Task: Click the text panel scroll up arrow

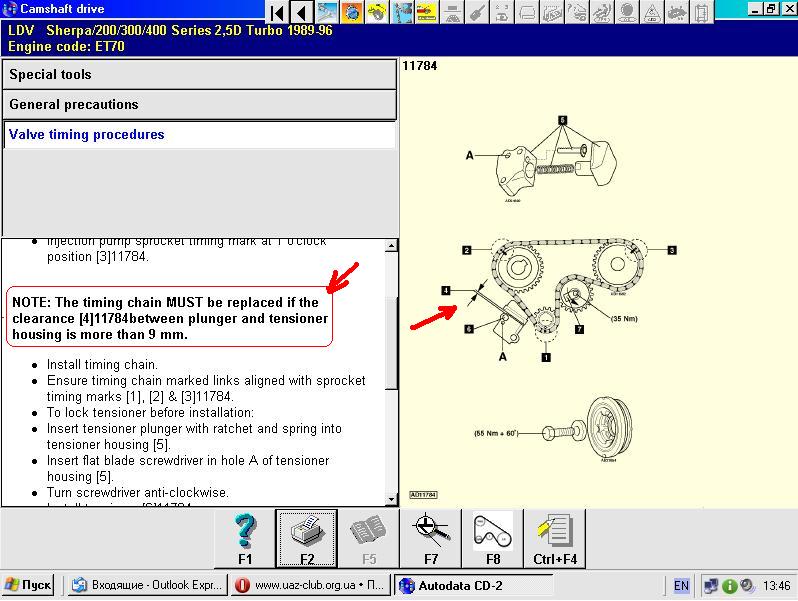Action: (391, 246)
